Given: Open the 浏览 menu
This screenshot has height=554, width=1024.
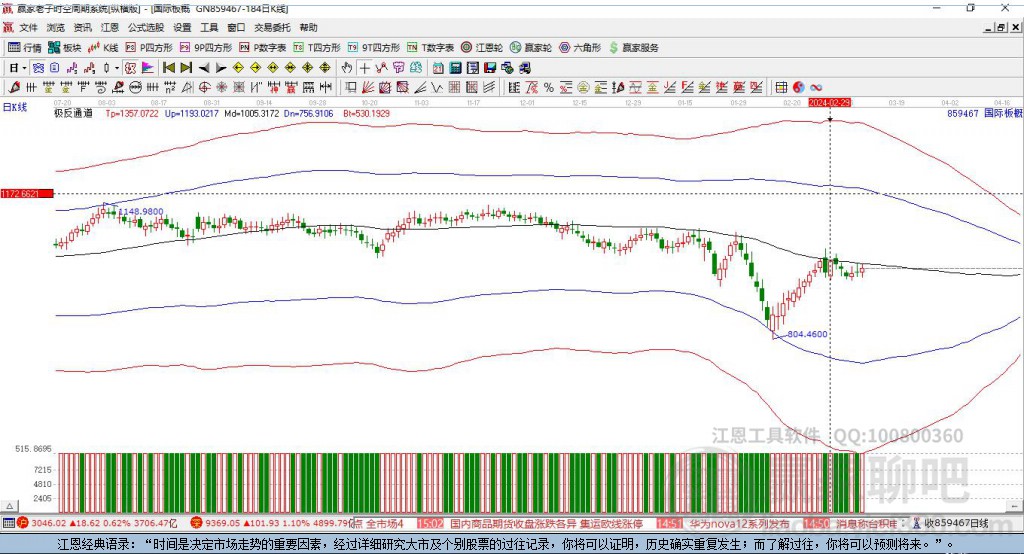Looking at the screenshot, I should point(56,27).
